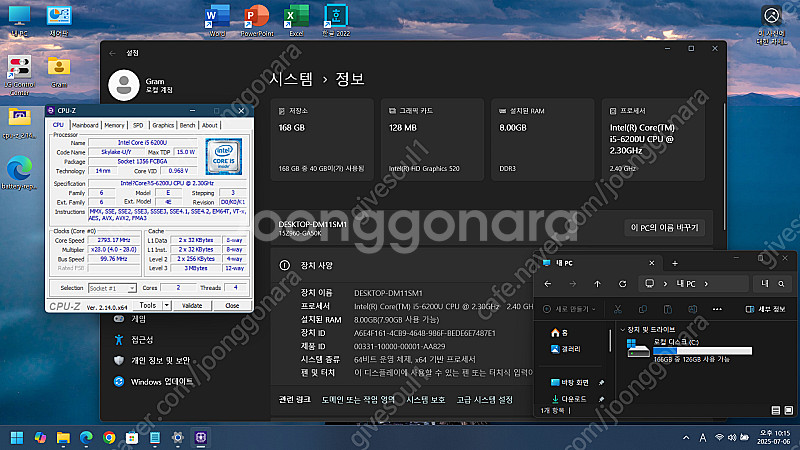800x450 pixels.
Task: Open the New (새로 만들기) dropdown in Explorer
Action: [x=569, y=309]
